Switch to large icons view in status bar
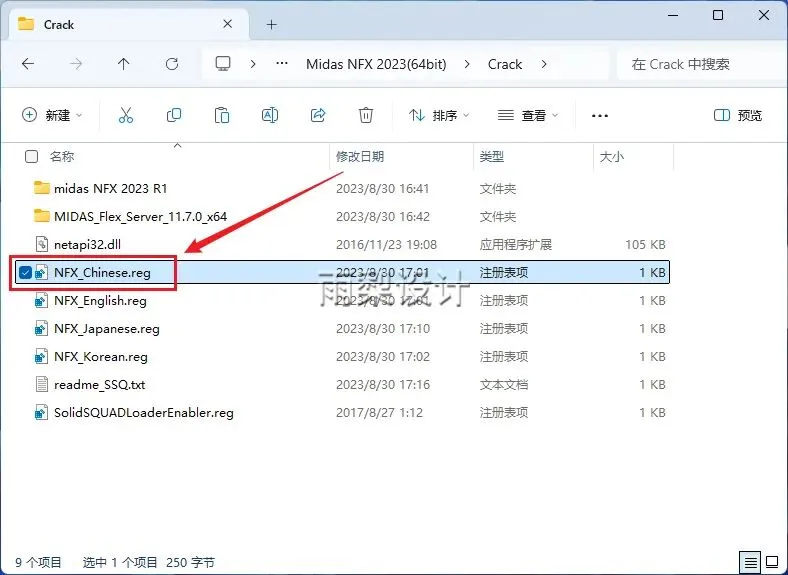The width and height of the screenshot is (788, 575). (x=772, y=562)
